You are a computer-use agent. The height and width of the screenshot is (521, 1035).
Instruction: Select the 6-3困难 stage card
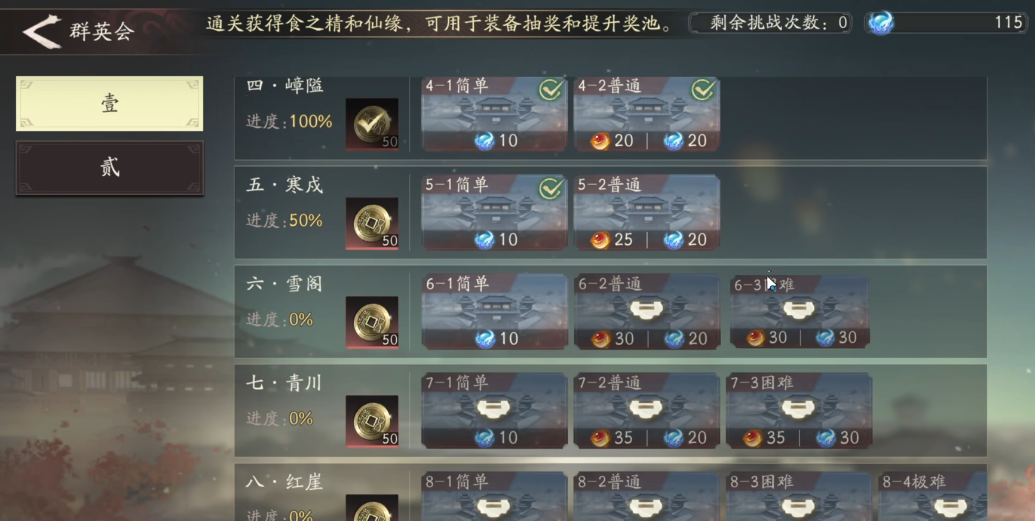click(799, 312)
